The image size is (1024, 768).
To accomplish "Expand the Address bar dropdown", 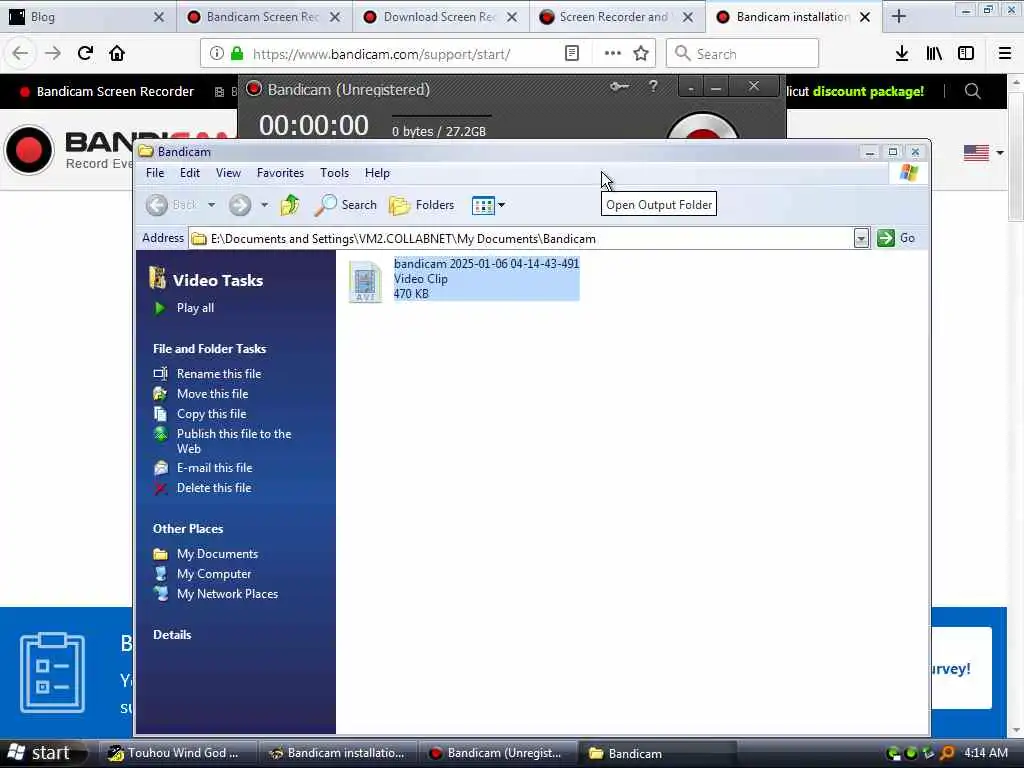I will (x=861, y=239).
